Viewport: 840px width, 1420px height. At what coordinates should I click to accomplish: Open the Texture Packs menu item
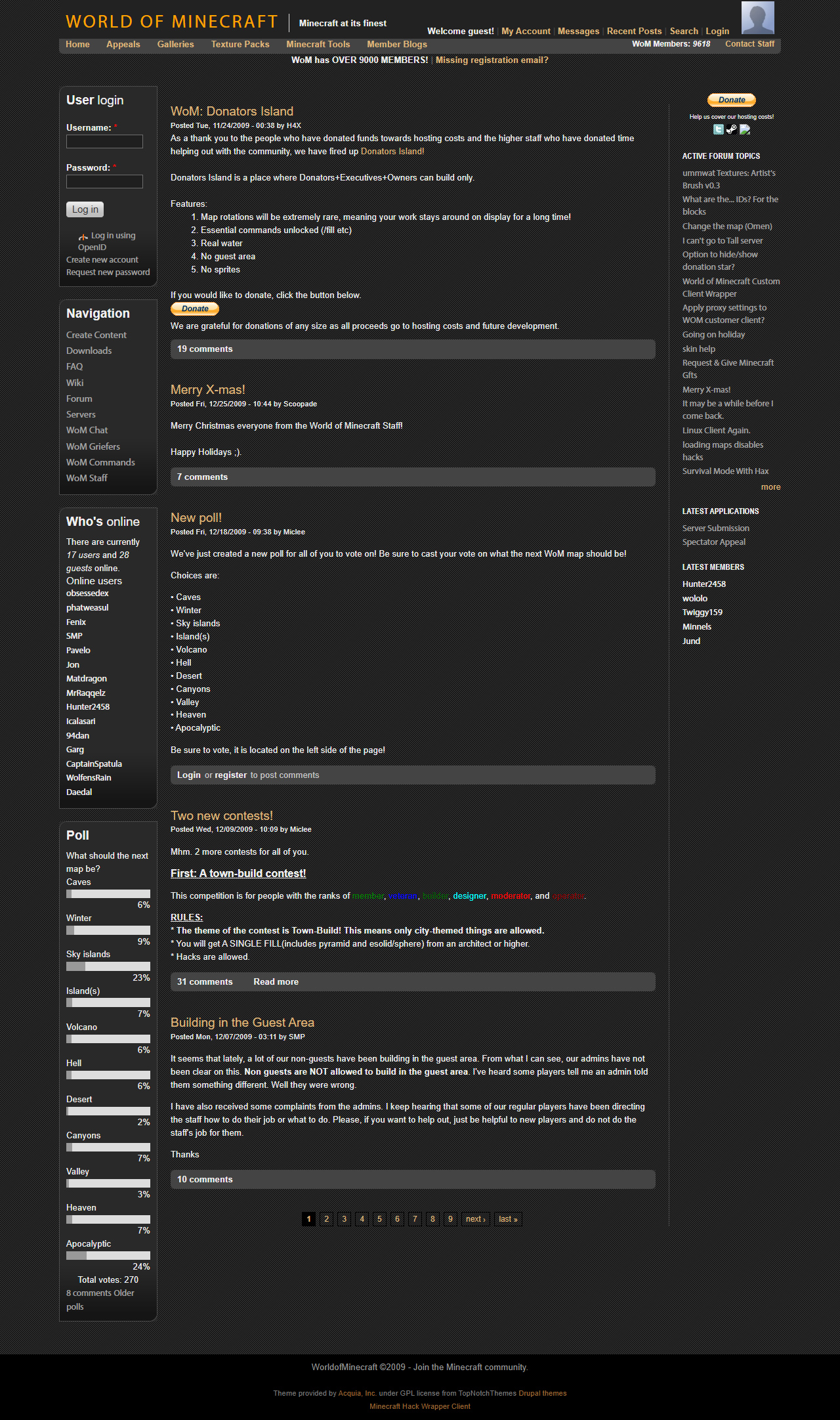tap(240, 44)
